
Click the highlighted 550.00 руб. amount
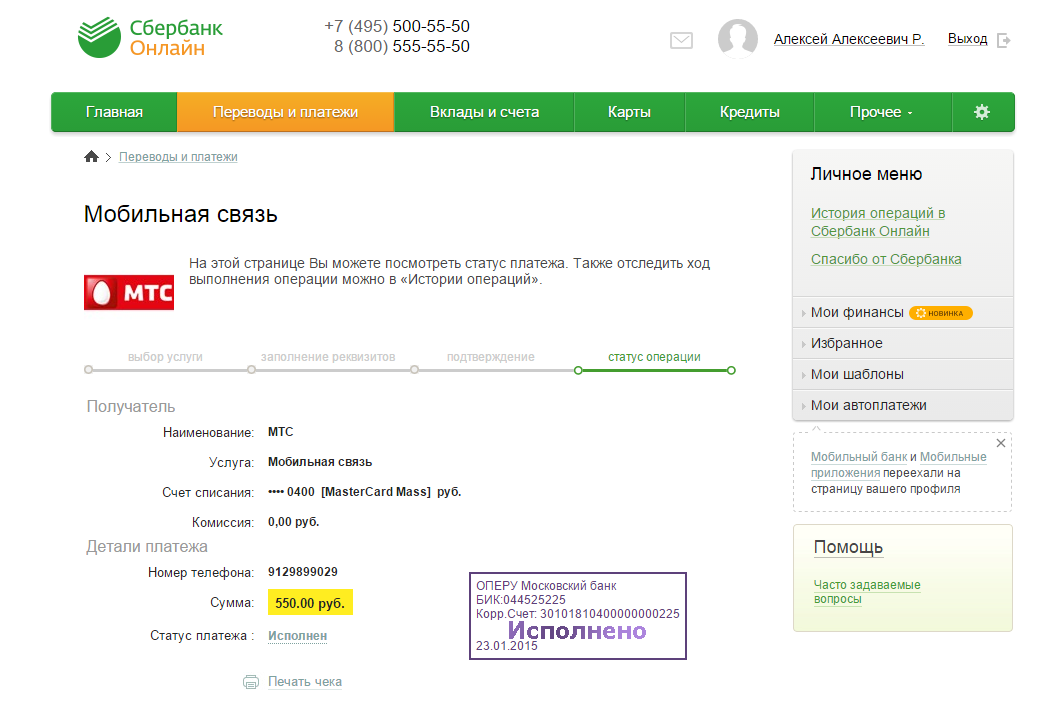(310, 603)
